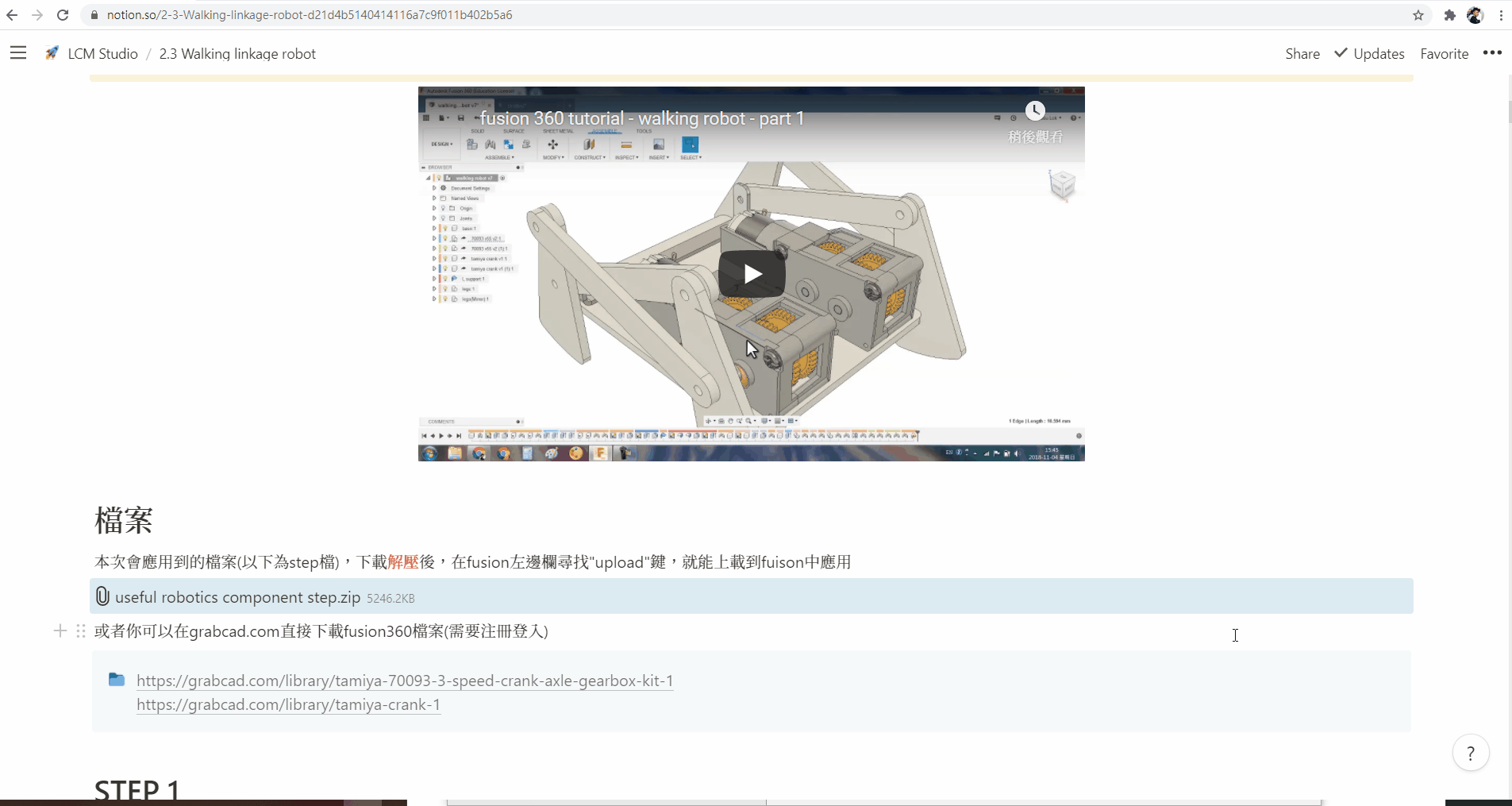Click the help question mark button
The height and width of the screenshot is (806, 1512).
tap(1470, 753)
